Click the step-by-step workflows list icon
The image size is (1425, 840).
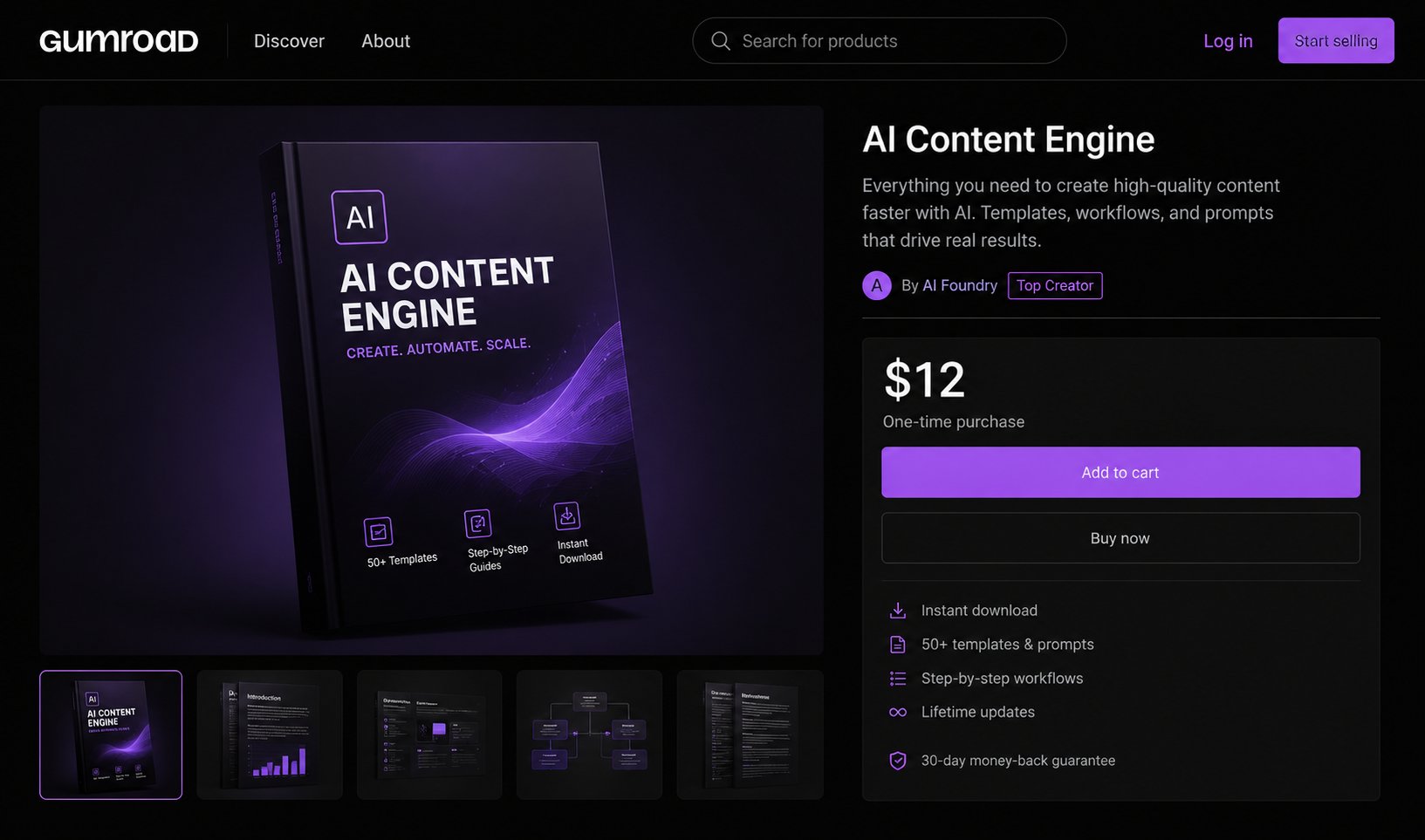click(x=897, y=679)
